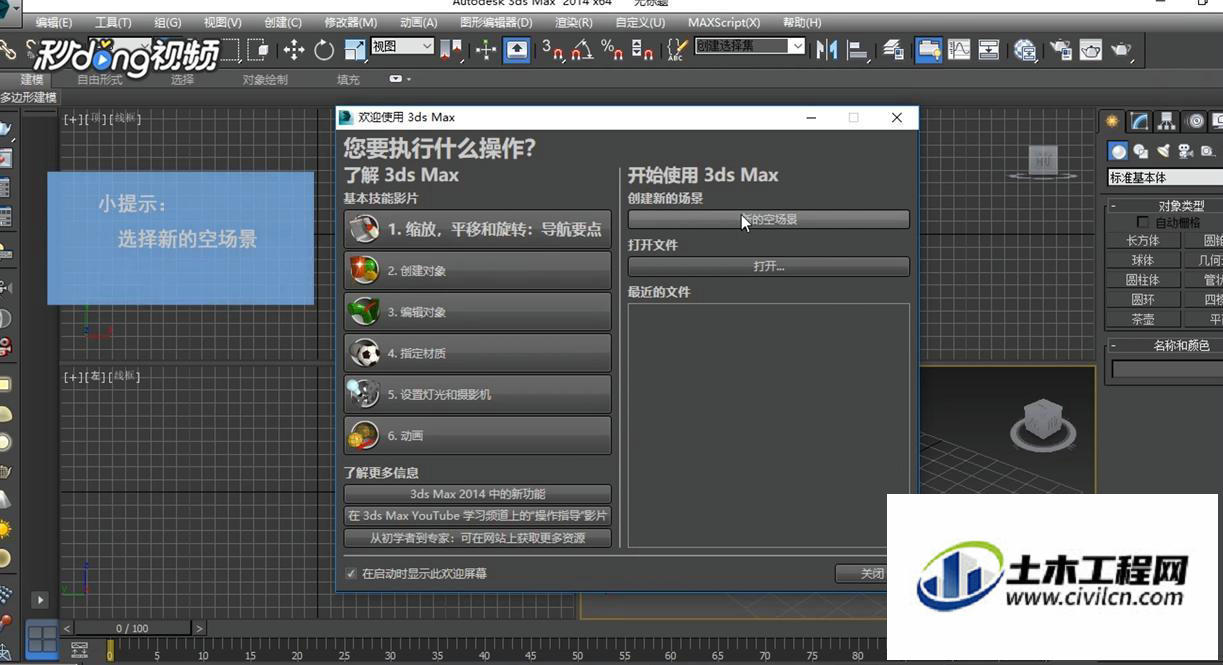Open Render Setup teapot icon

click(x=1060, y=50)
